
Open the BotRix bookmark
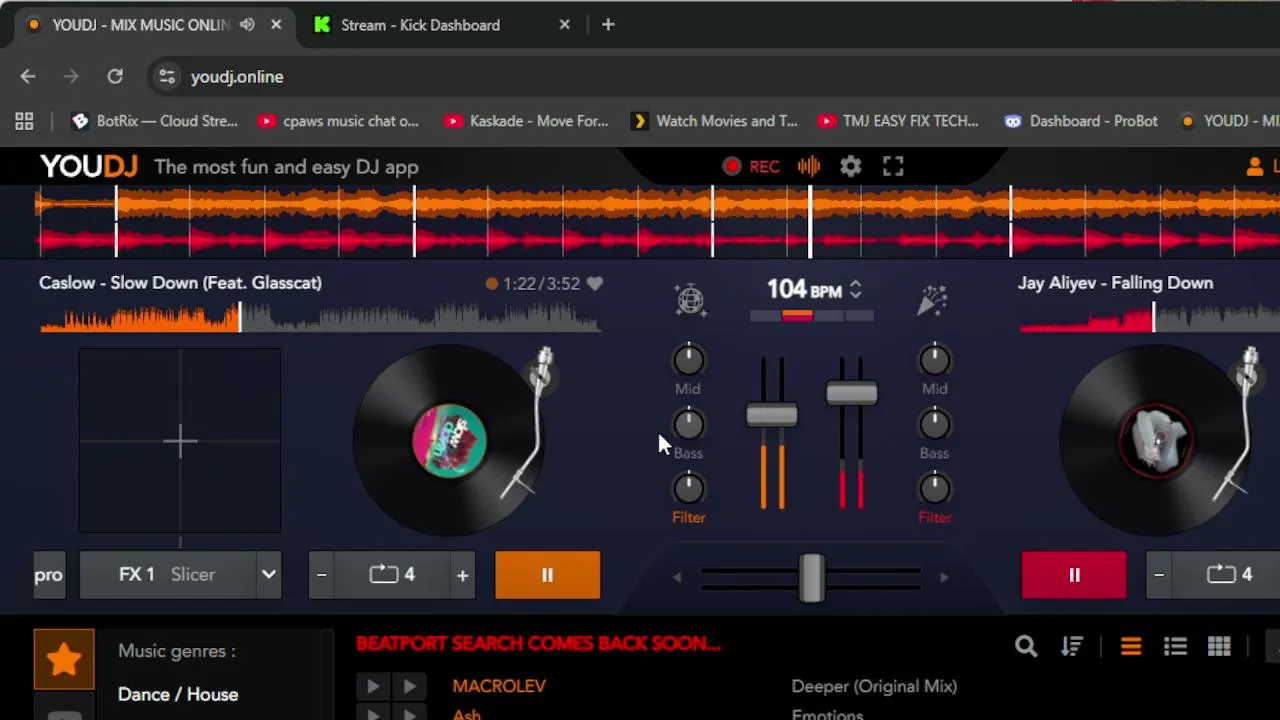[155, 121]
